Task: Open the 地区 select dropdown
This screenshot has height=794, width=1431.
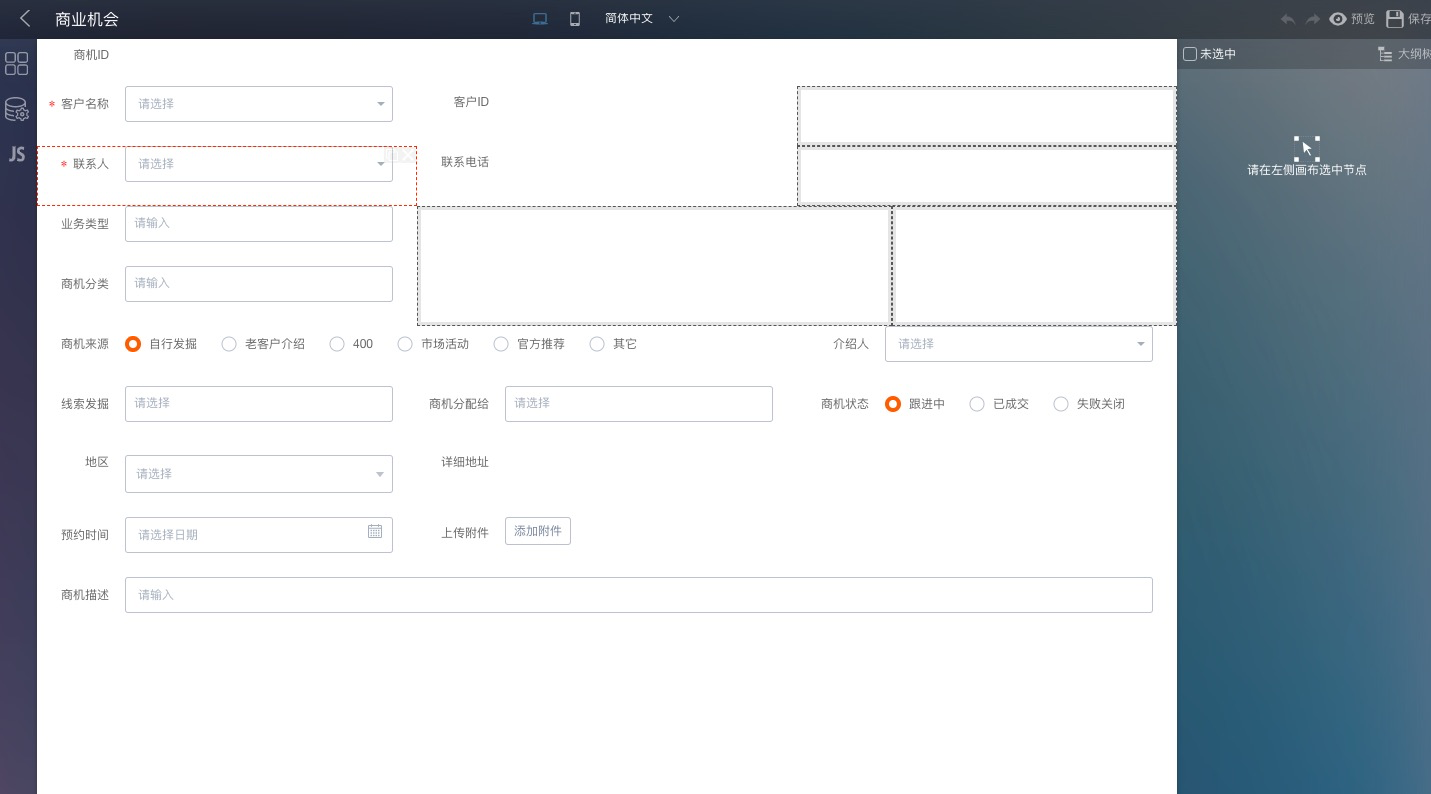Action: [259, 474]
